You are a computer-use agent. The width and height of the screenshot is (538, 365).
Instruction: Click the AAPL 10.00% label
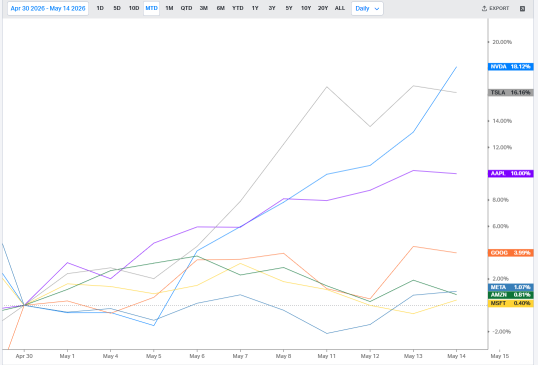(x=511, y=173)
